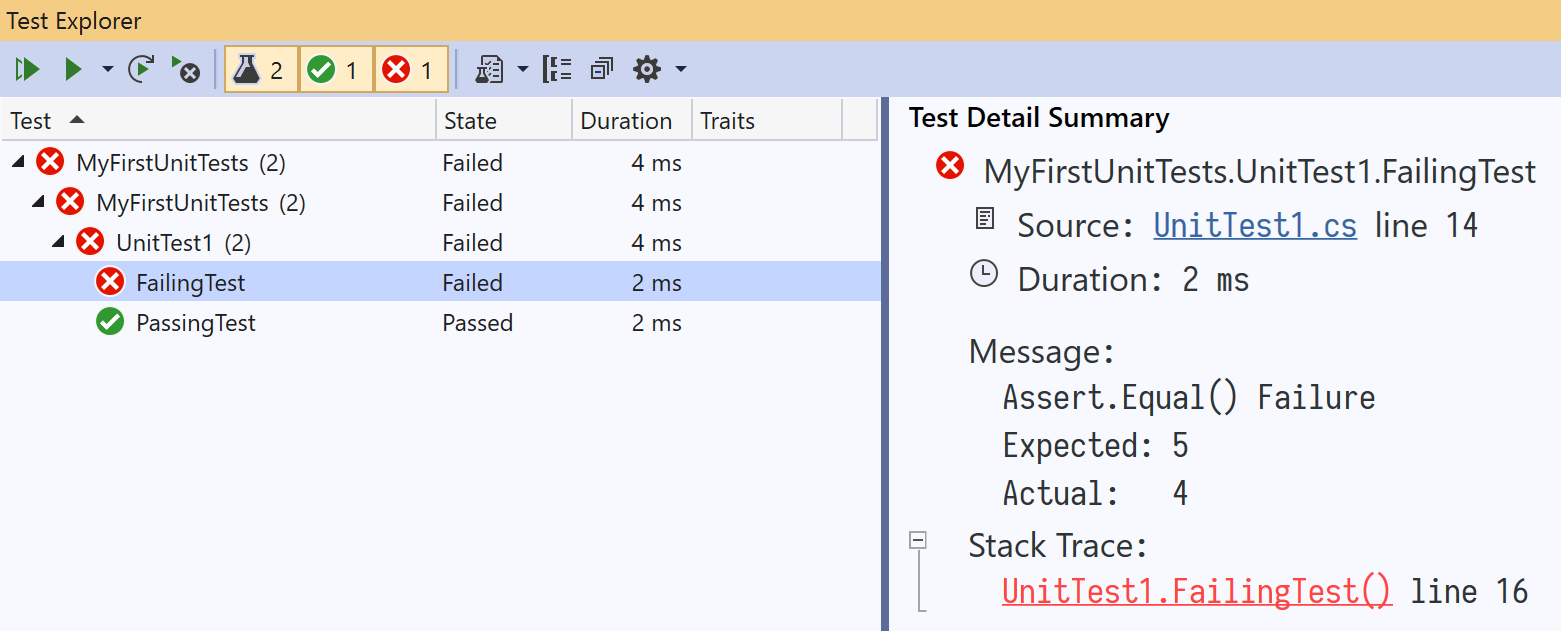
Task: Open the Run button dropdown arrow
Action: (107, 70)
